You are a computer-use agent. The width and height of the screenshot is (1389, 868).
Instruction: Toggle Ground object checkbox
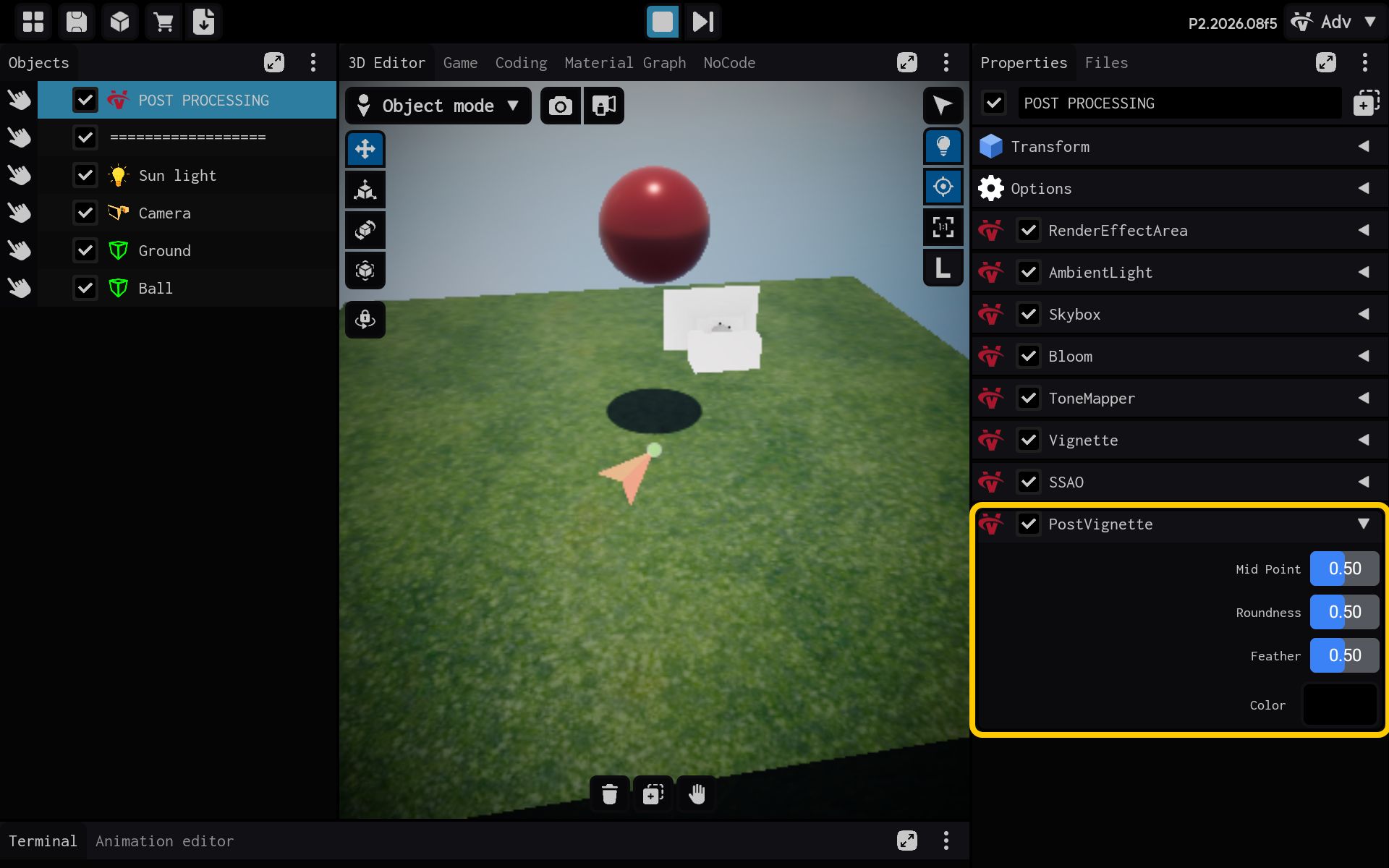click(85, 250)
